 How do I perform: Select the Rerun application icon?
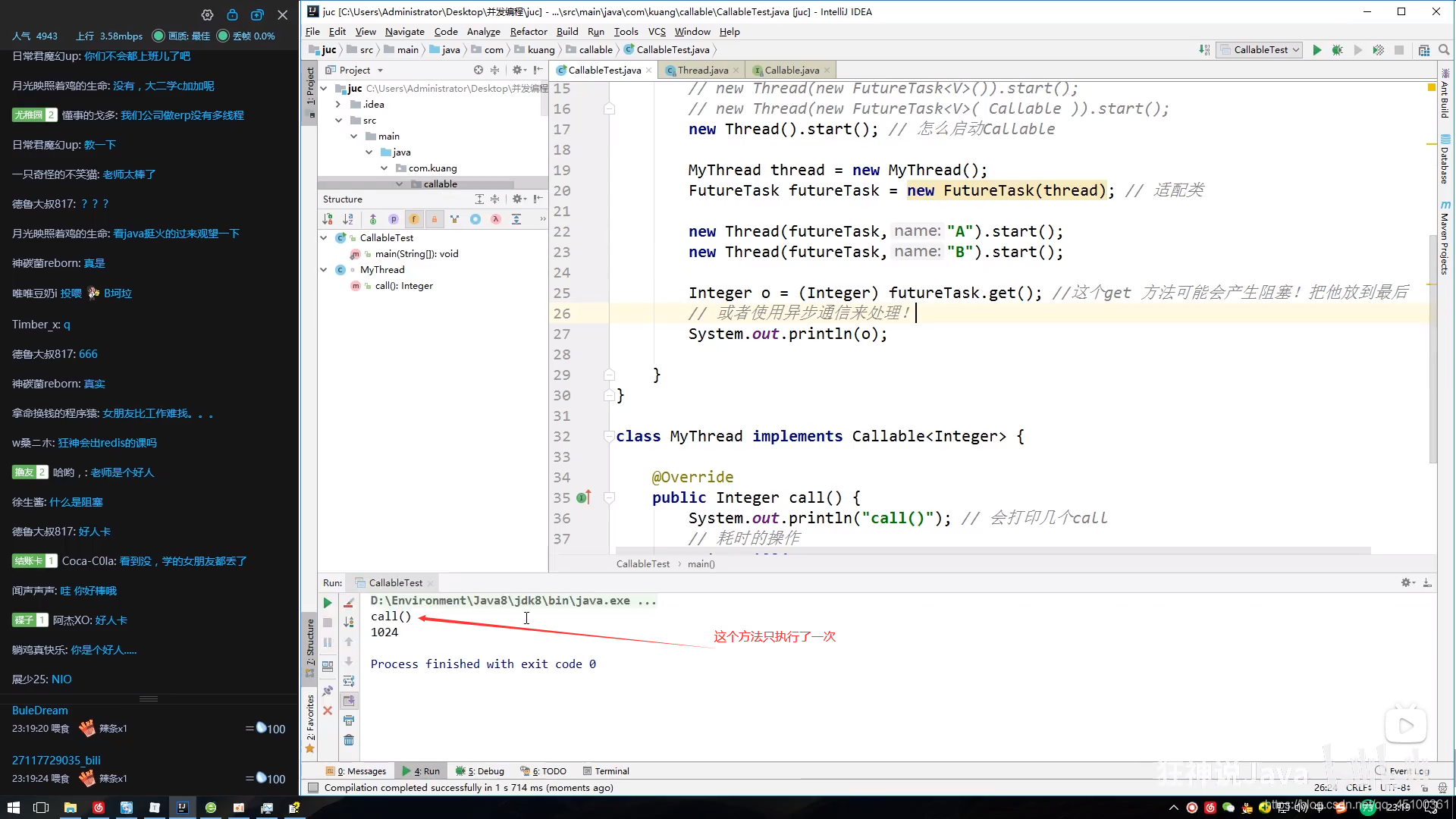pos(327,601)
